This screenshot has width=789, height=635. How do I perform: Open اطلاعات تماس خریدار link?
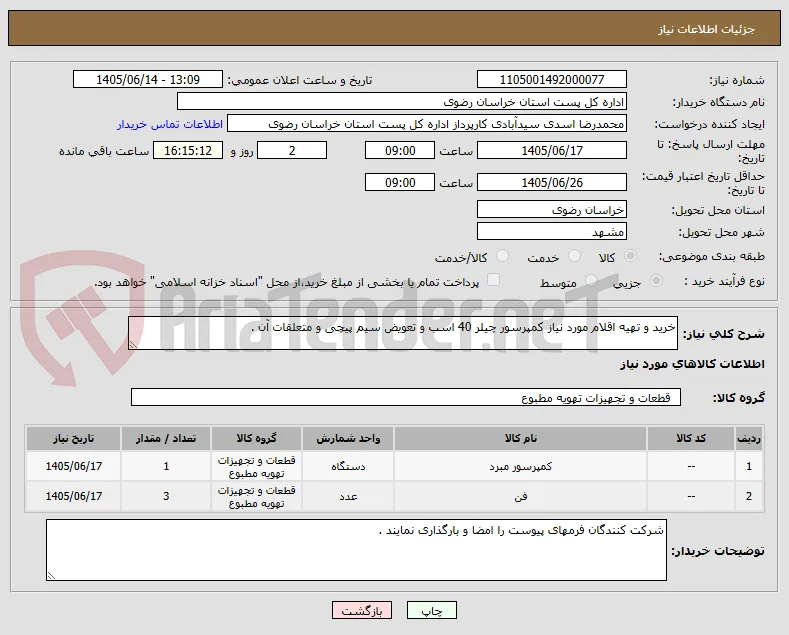pos(170,124)
